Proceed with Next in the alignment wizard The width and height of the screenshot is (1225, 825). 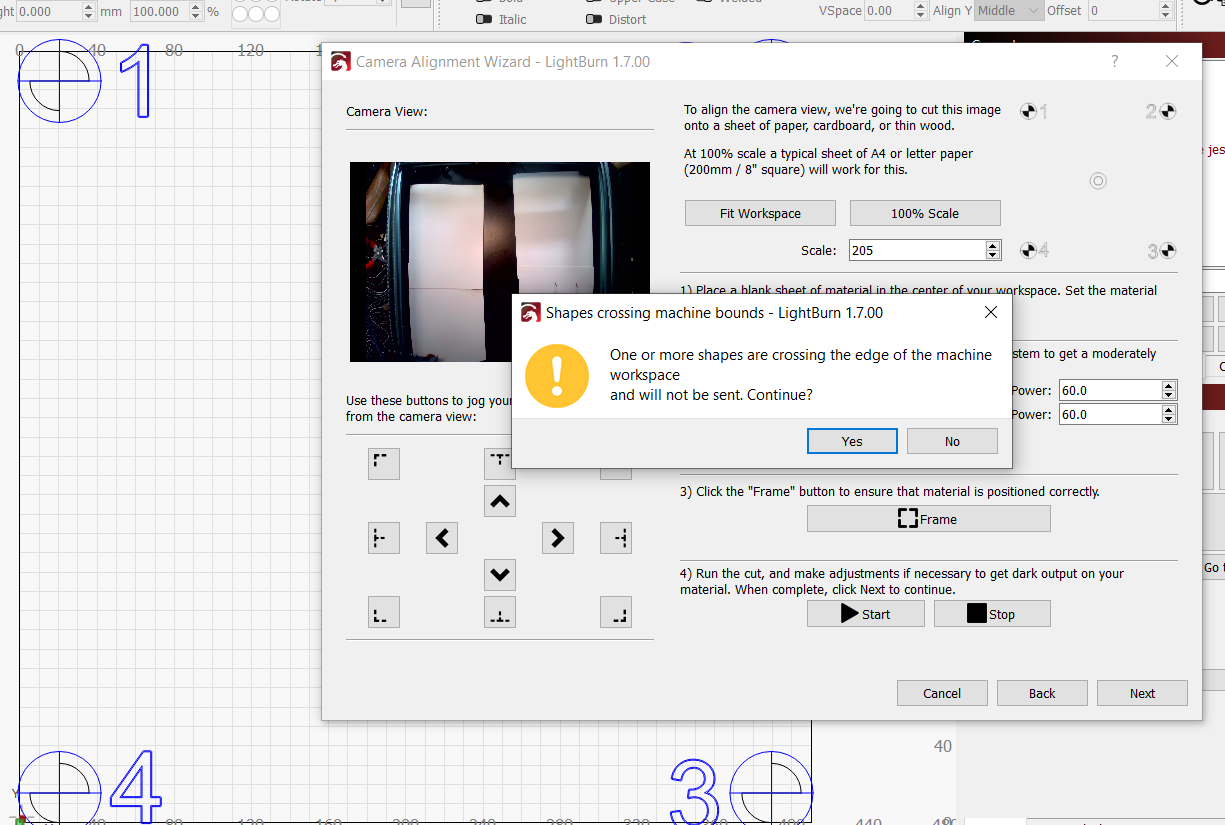point(1142,693)
